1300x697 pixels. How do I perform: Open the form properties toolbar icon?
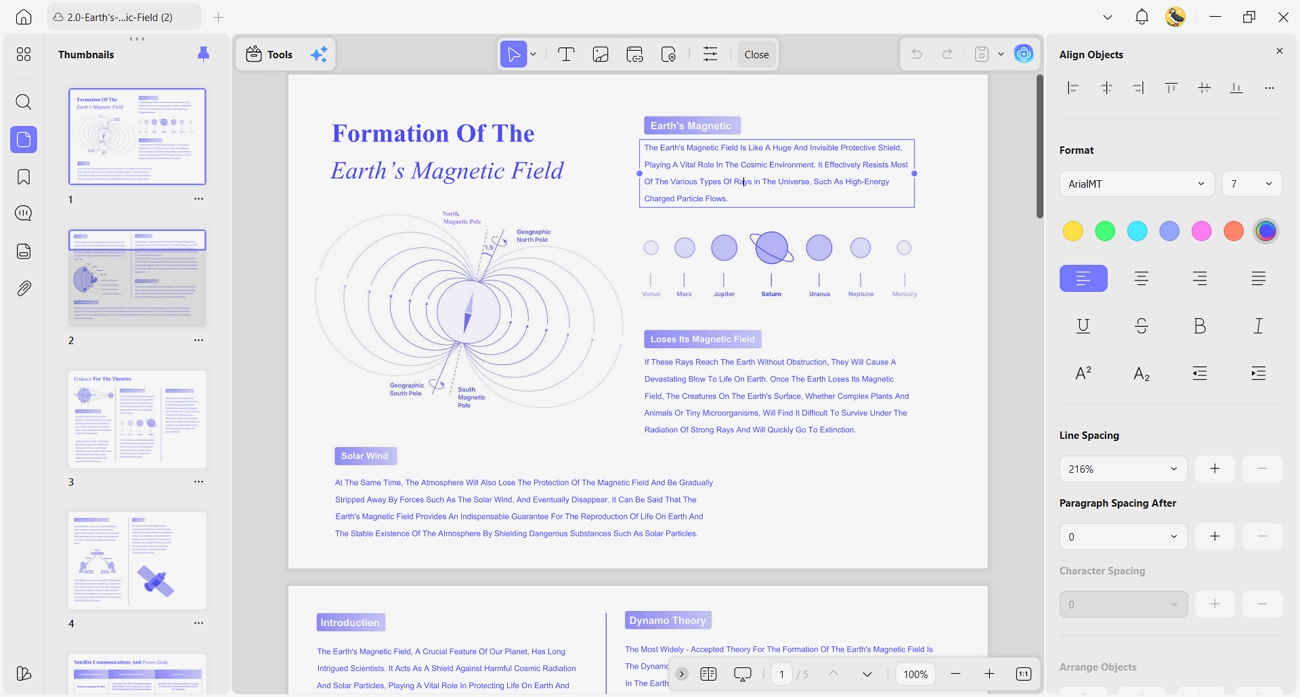710,55
